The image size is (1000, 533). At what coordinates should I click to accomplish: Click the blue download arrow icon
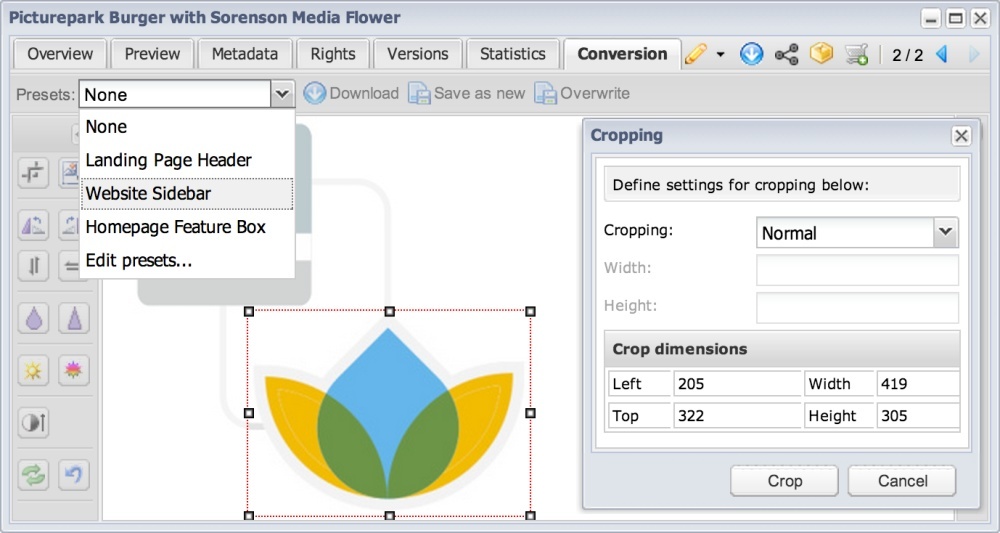752,55
